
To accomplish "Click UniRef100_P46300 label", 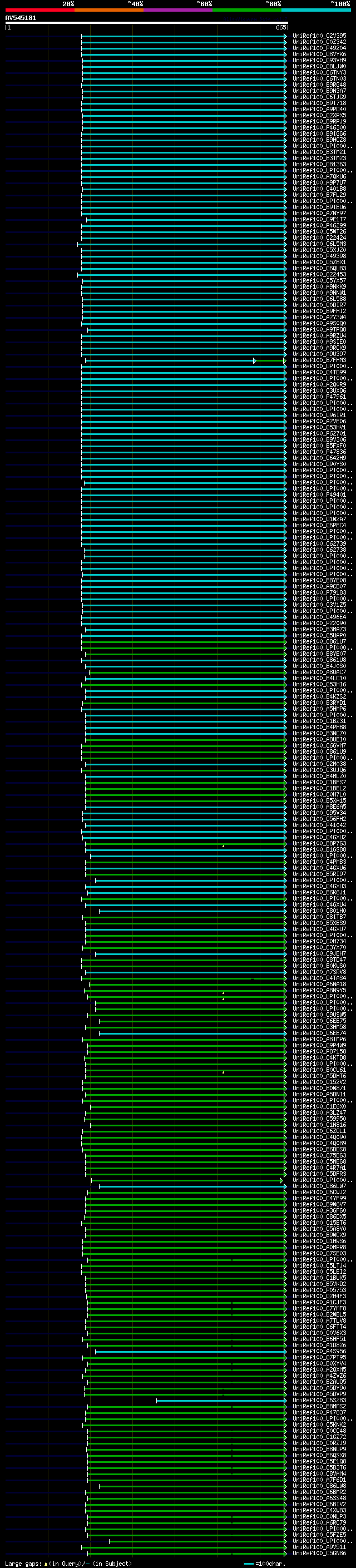I will point(319,128).
